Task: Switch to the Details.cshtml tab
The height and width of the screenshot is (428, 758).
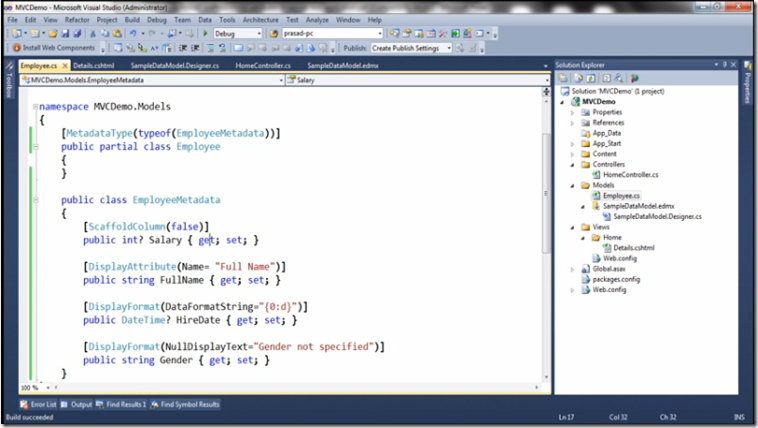Action: click(94, 65)
